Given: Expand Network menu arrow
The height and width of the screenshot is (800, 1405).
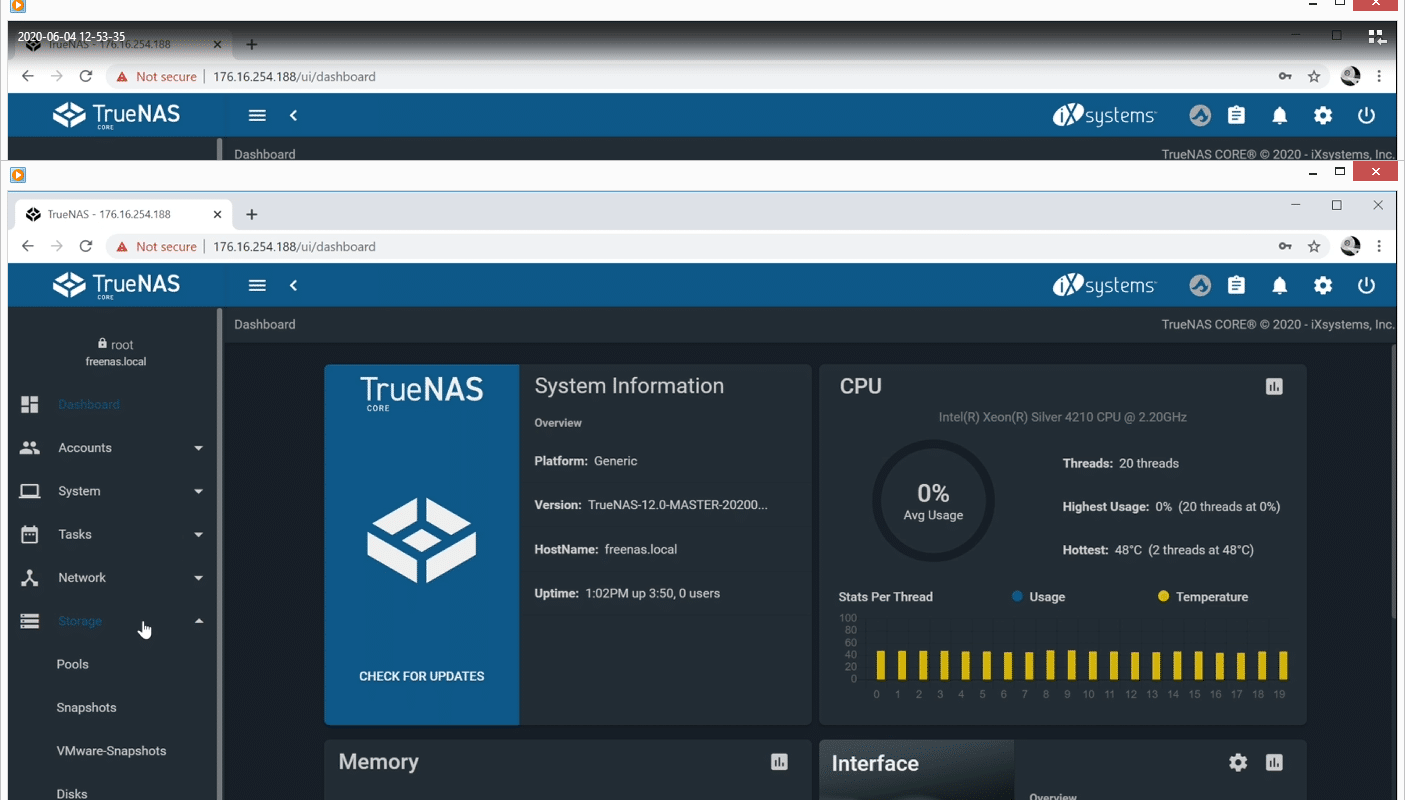Looking at the screenshot, I should coord(199,578).
